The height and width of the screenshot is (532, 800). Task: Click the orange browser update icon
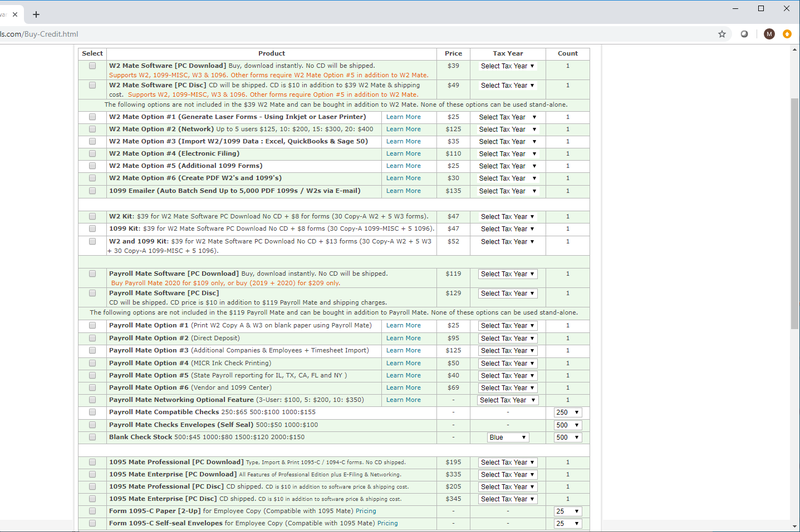[x=787, y=34]
